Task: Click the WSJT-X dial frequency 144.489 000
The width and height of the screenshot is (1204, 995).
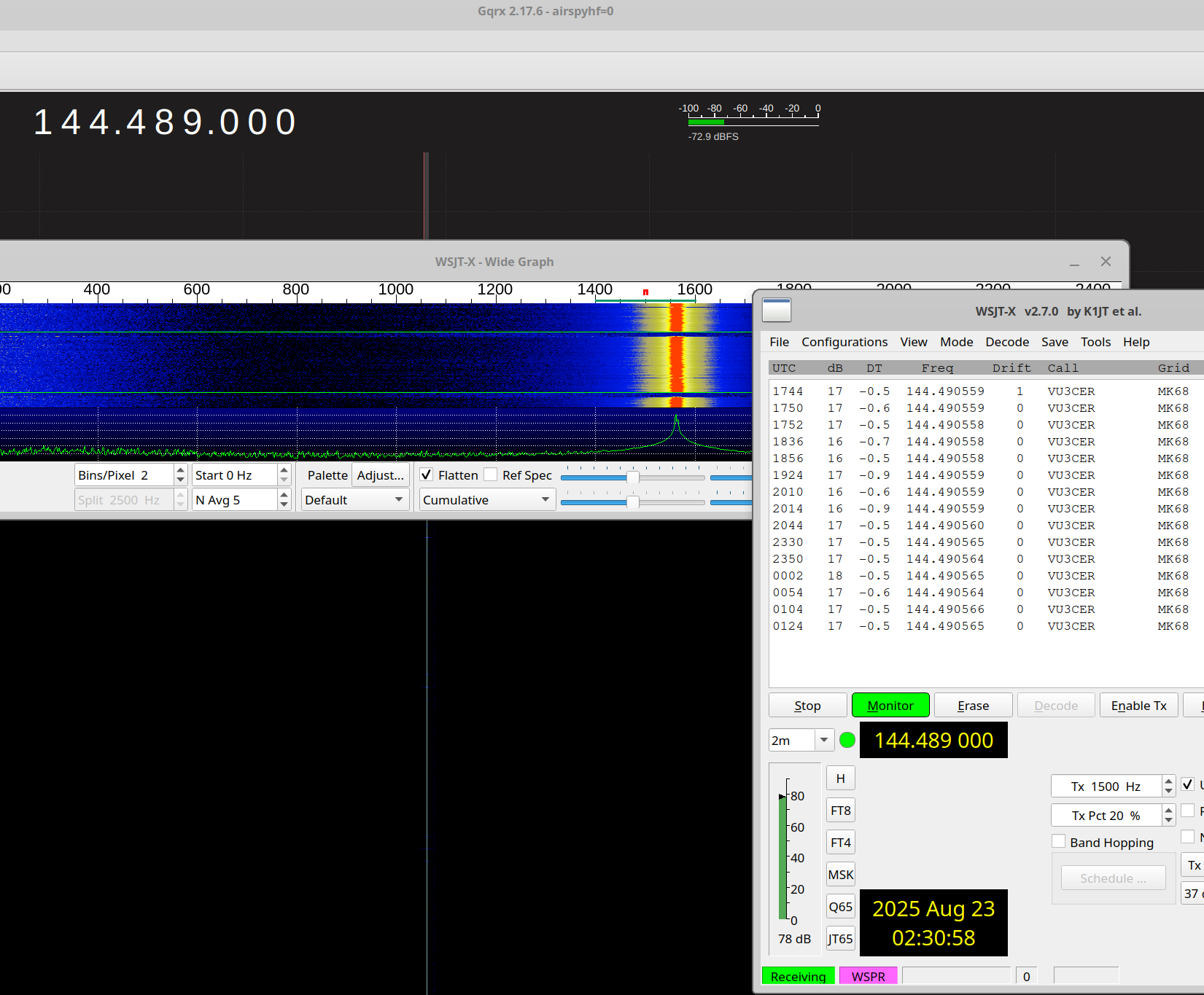Action: [933, 740]
